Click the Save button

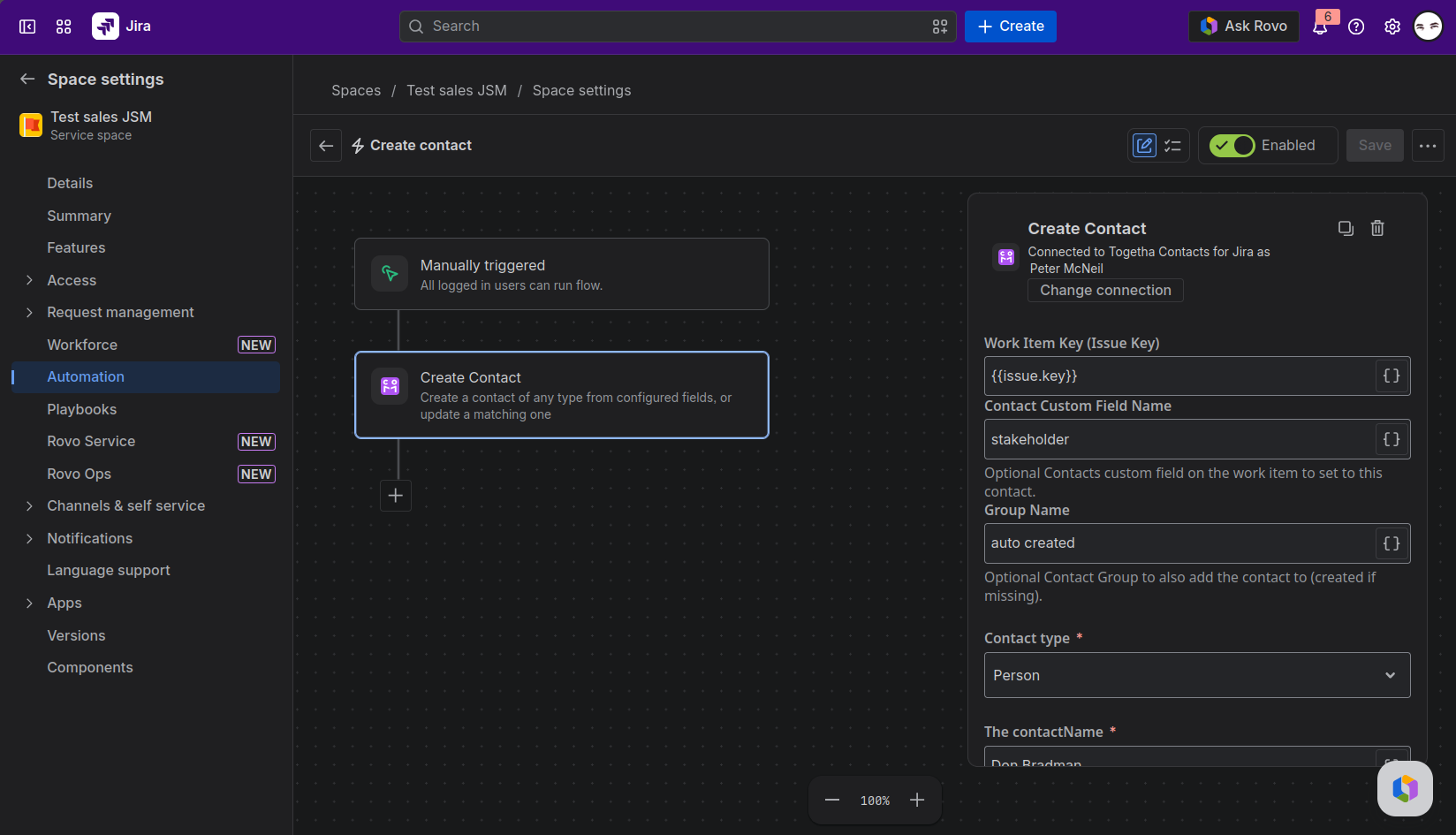pos(1375,146)
